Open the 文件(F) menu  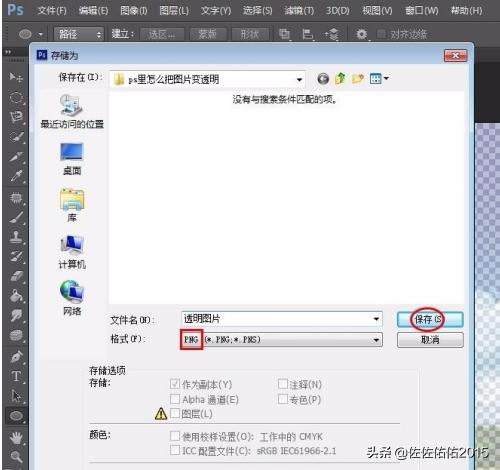[x=52, y=11]
